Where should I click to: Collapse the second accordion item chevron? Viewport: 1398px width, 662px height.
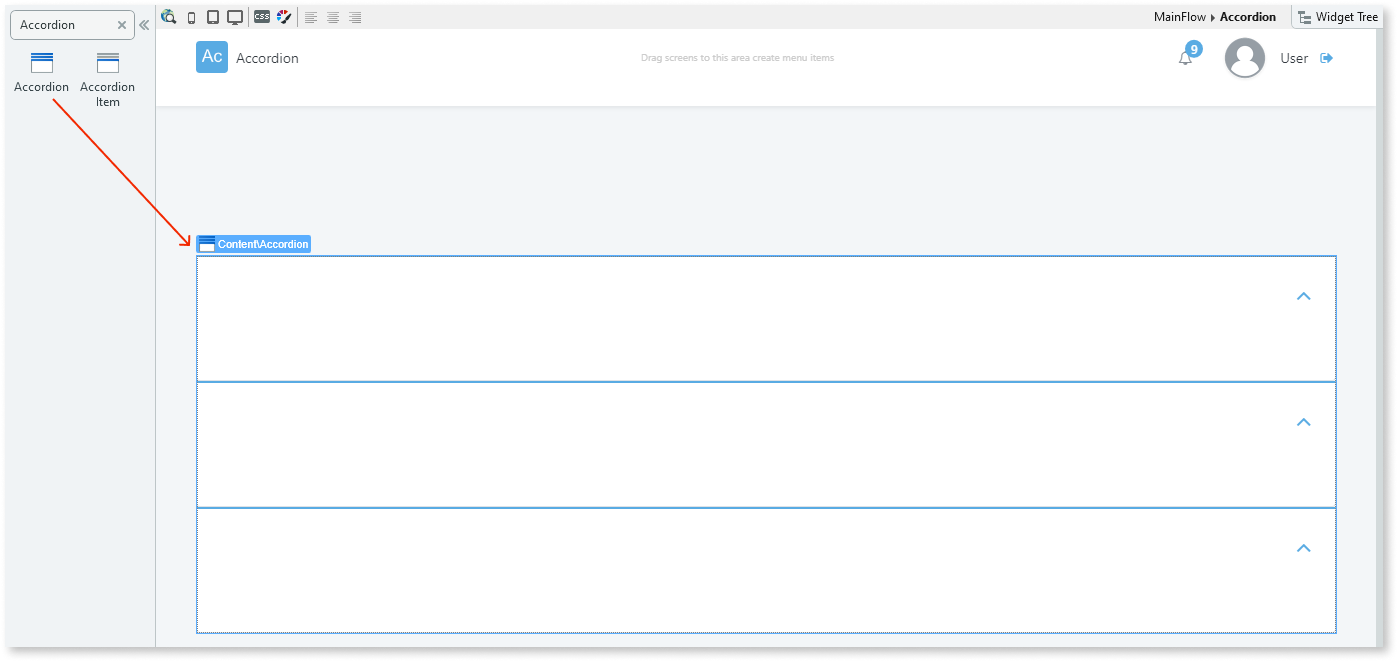[1303, 422]
